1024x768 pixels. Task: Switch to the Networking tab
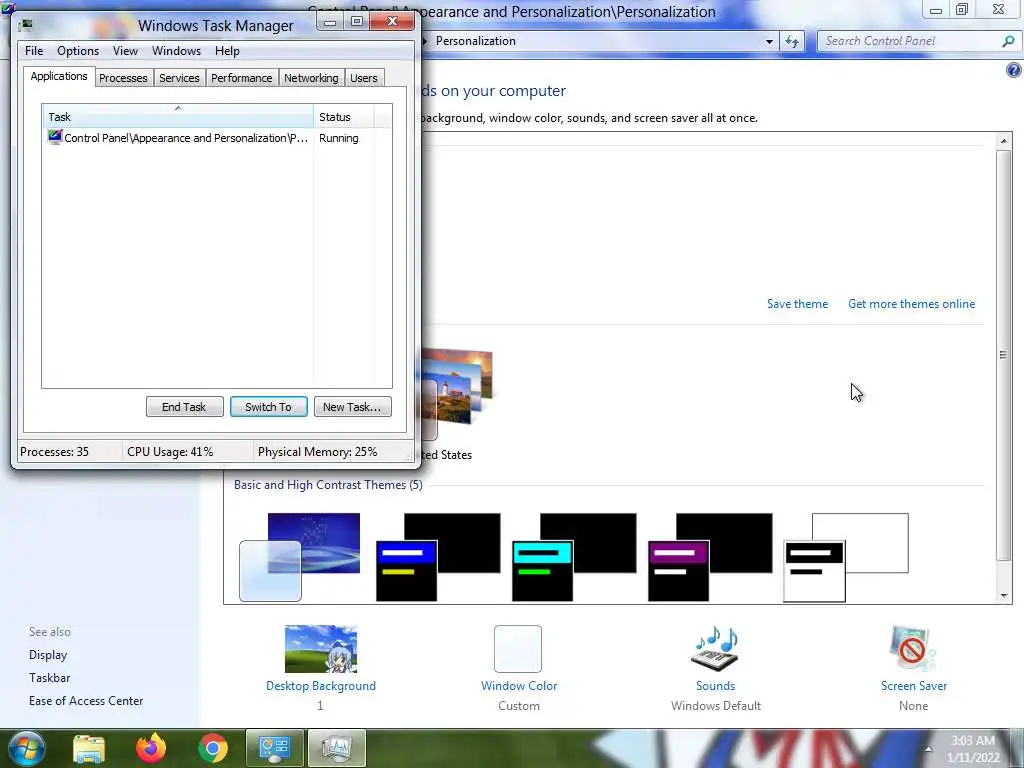coord(312,78)
